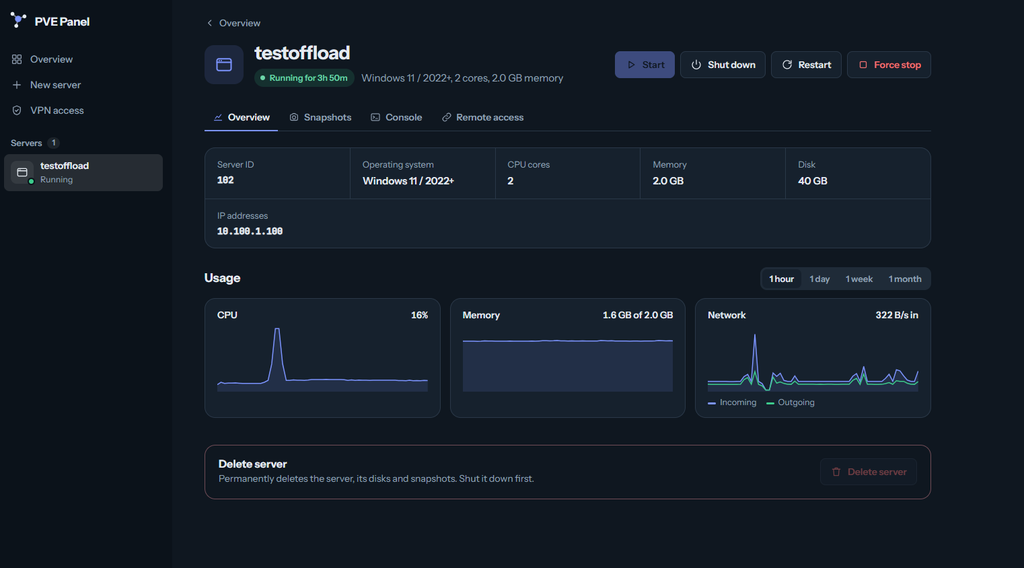Open VPN access shield icon

[x=17, y=110]
